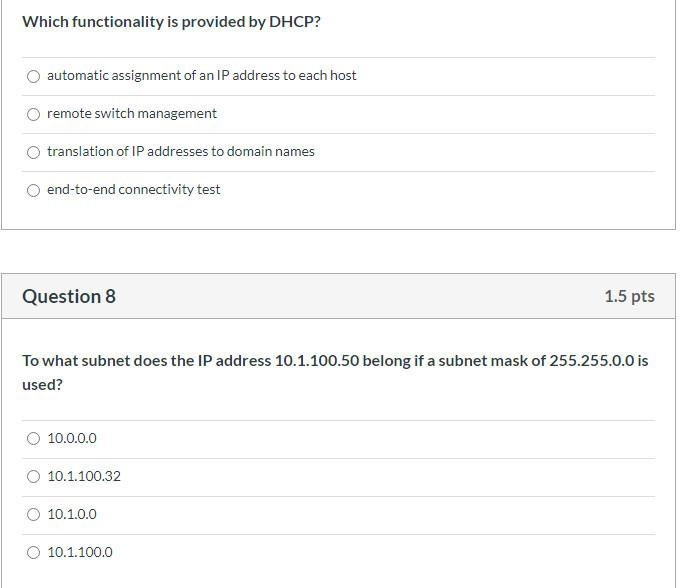Click the '1.5 pts' points indicator

[630, 296]
